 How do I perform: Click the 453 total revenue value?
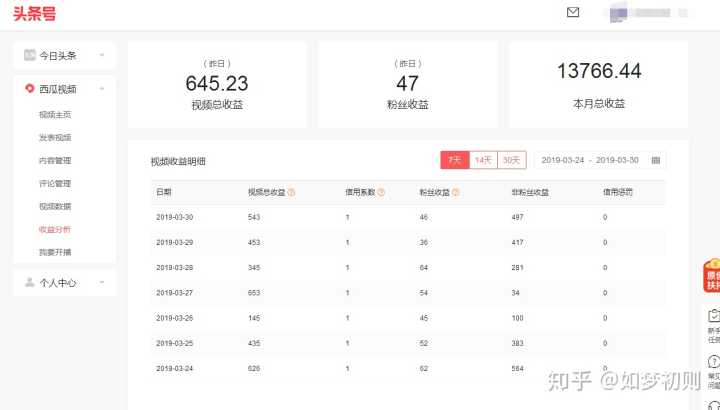254,242
